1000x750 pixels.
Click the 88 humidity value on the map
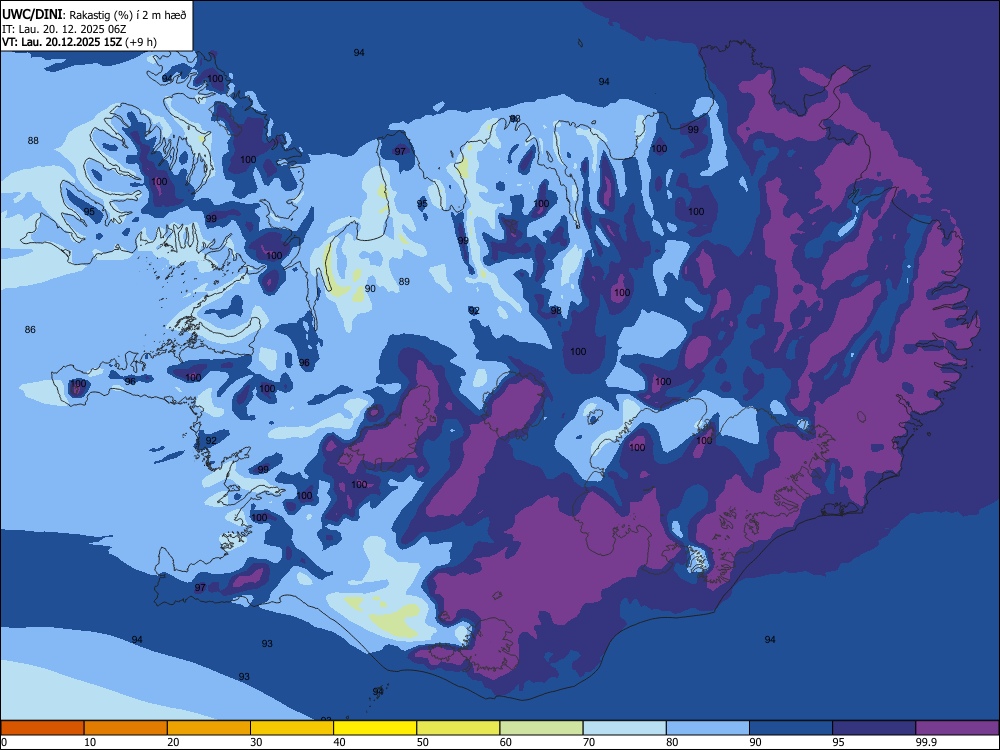click(x=33, y=140)
